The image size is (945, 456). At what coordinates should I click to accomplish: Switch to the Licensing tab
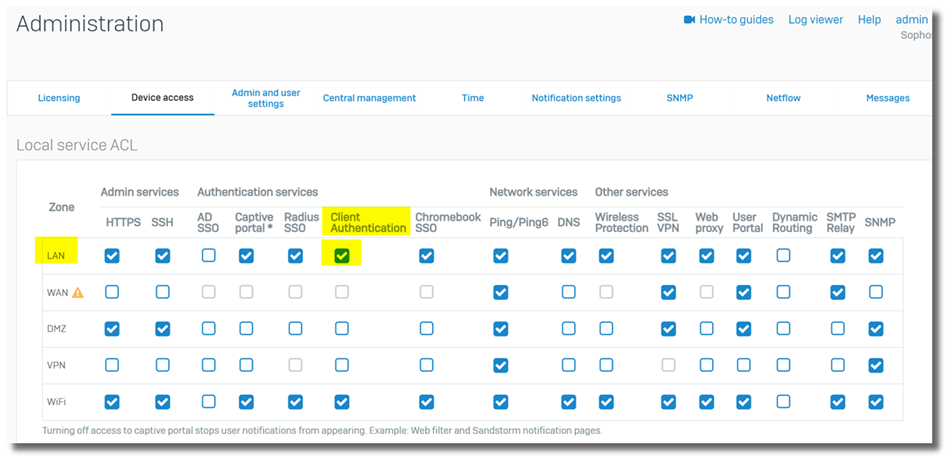pos(59,98)
